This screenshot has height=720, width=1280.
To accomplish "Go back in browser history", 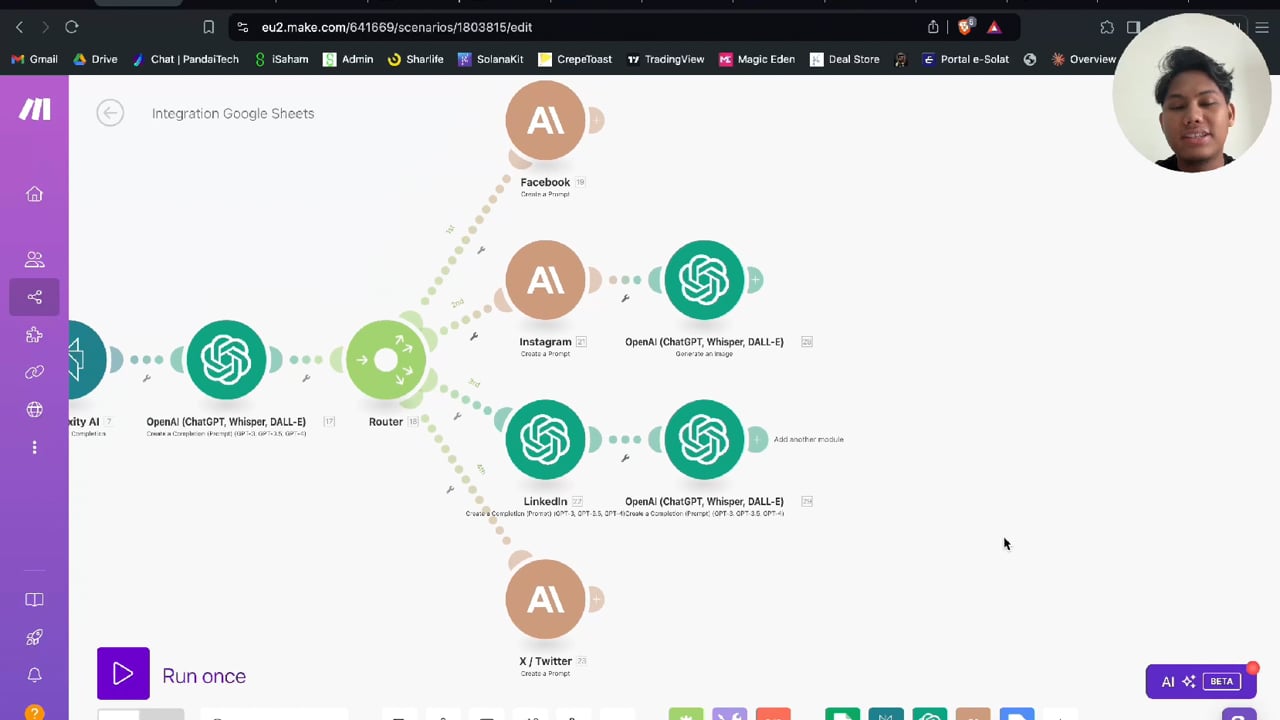I will (19, 27).
